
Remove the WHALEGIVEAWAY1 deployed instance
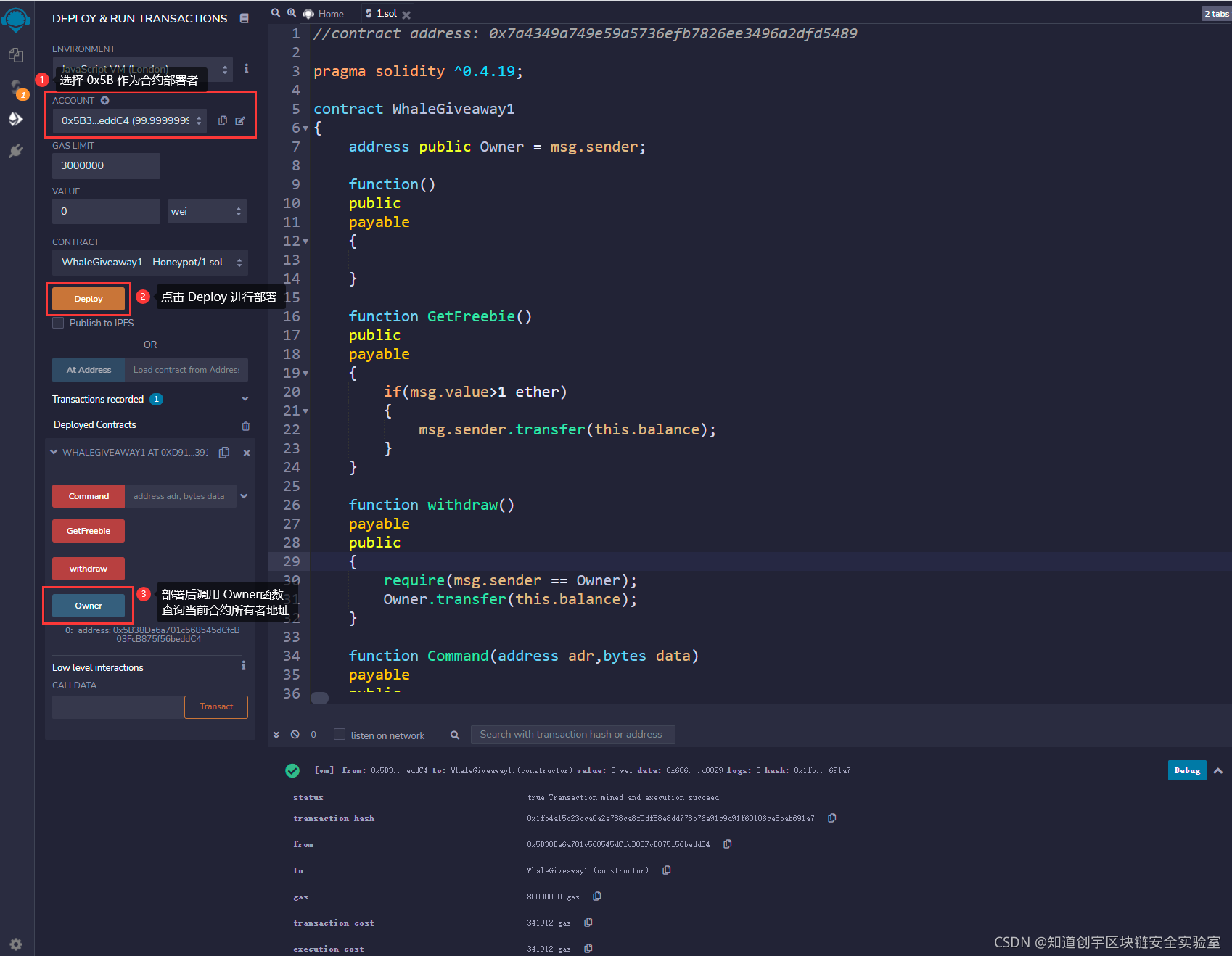click(x=247, y=453)
